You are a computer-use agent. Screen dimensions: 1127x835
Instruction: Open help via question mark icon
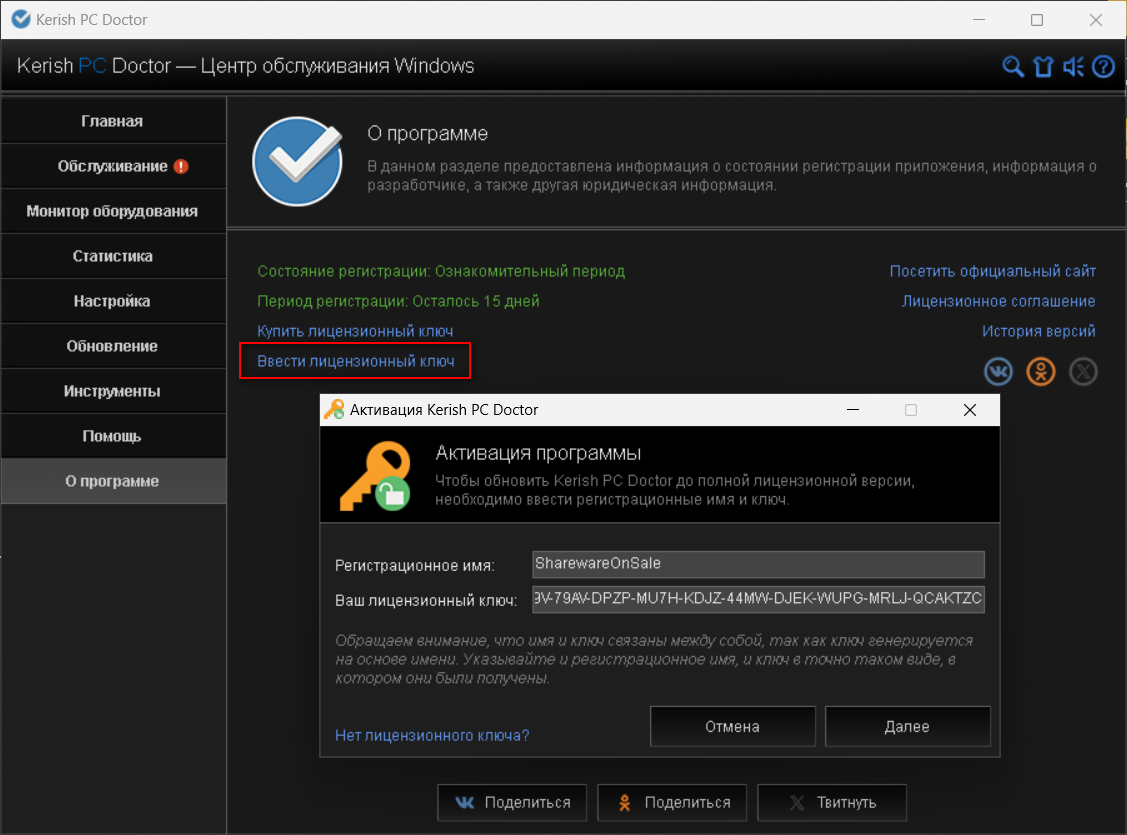coord(1103,67)
